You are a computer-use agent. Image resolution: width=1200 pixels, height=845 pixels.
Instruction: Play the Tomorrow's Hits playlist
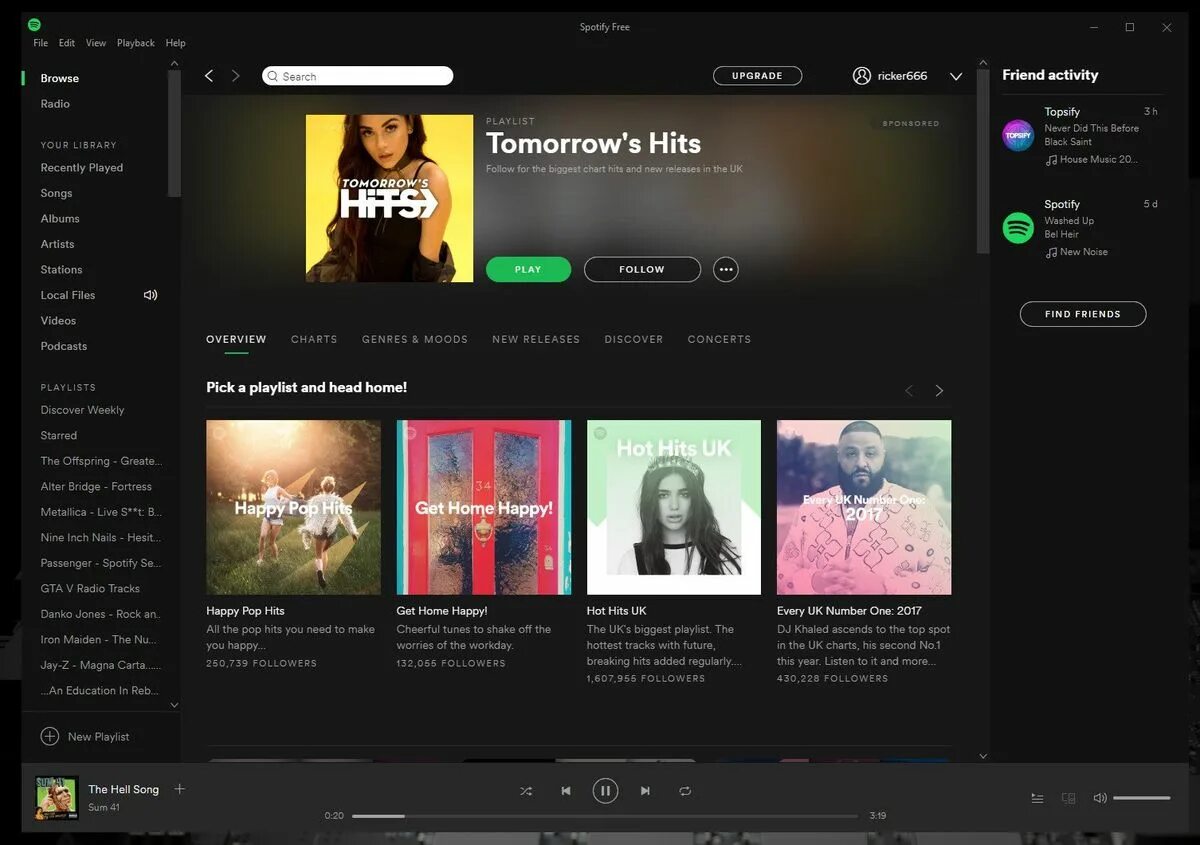click(528, 269)
